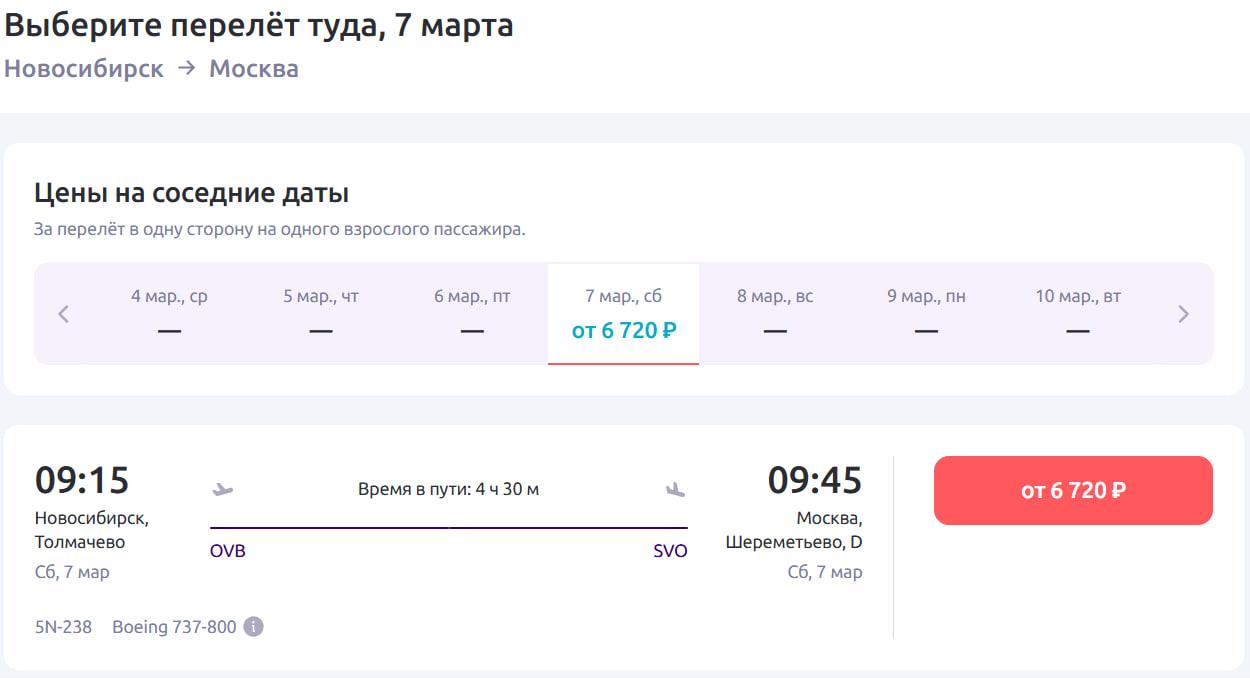Pick the 8 мар., вс date tab

[775, 313]
